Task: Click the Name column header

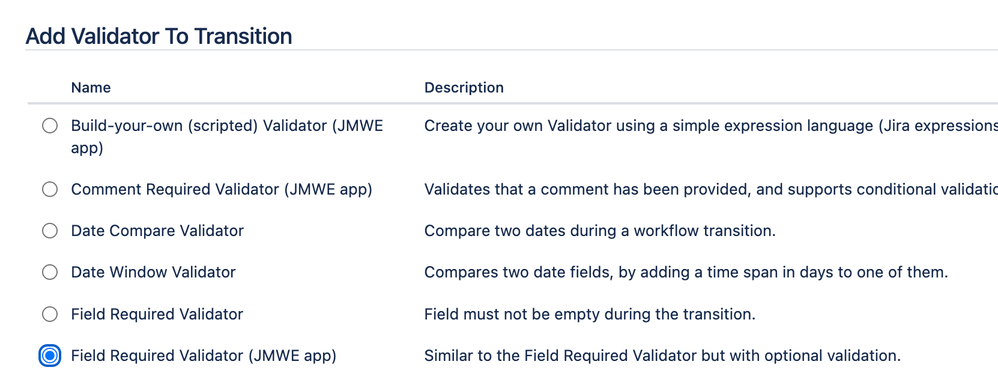Action: click(90, 87)
